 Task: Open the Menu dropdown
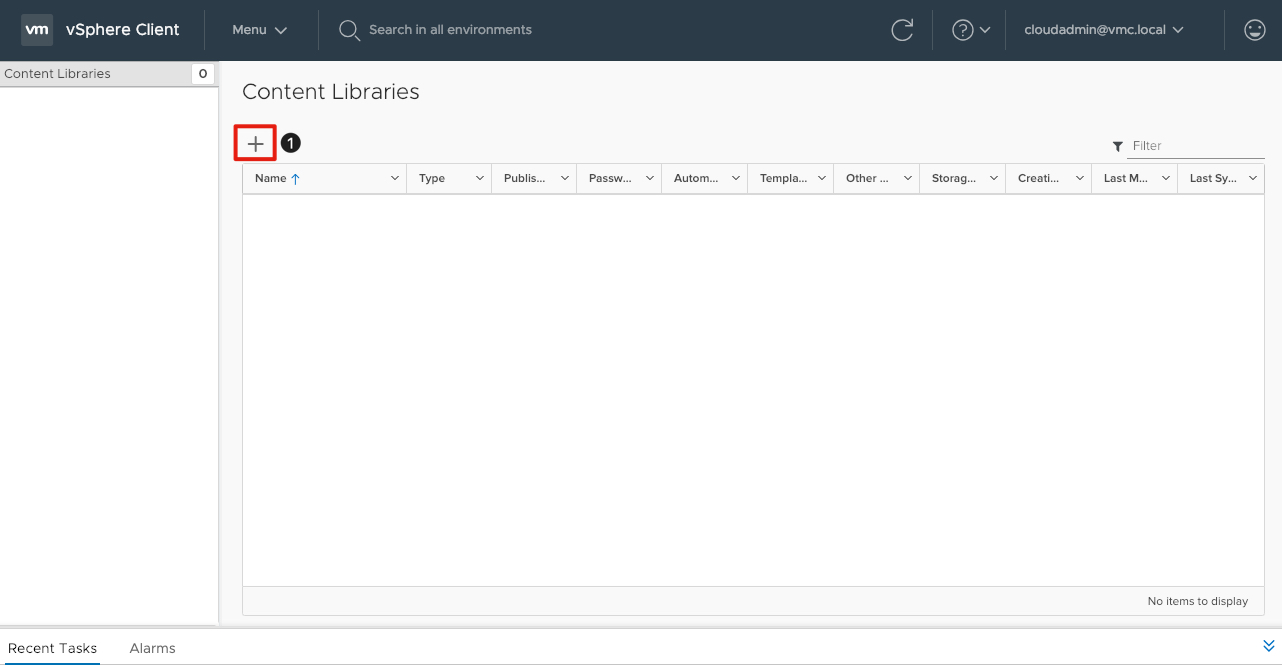pyautogui.click(x=259, y=30)
